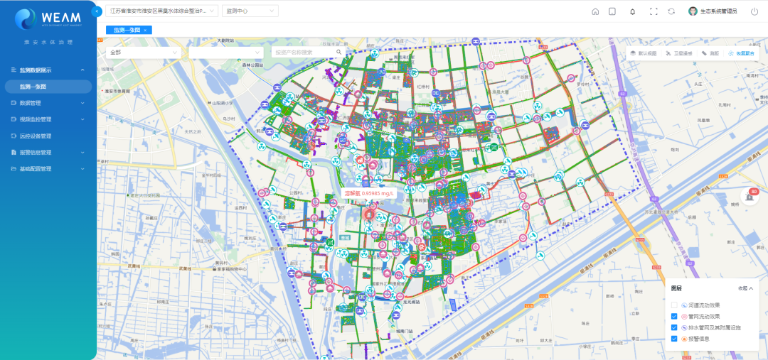Viewport: 768px width, 360px height.
Task: Open the bookmark icon beside home
Action: pos(612,12)
